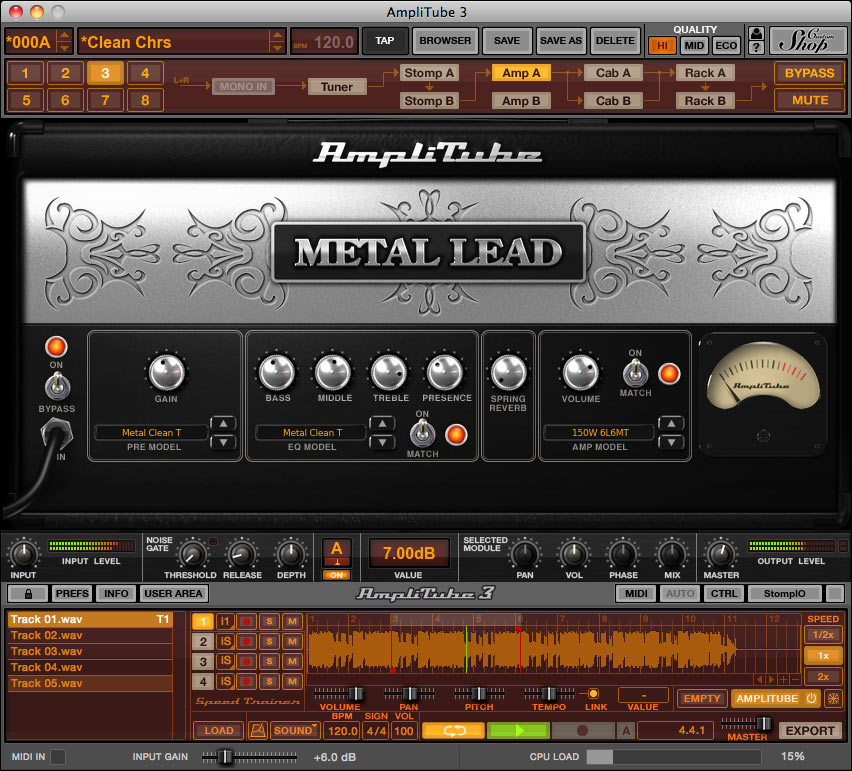Select the 1/2x speed button
Screen dimensions: 852x771
822,636
